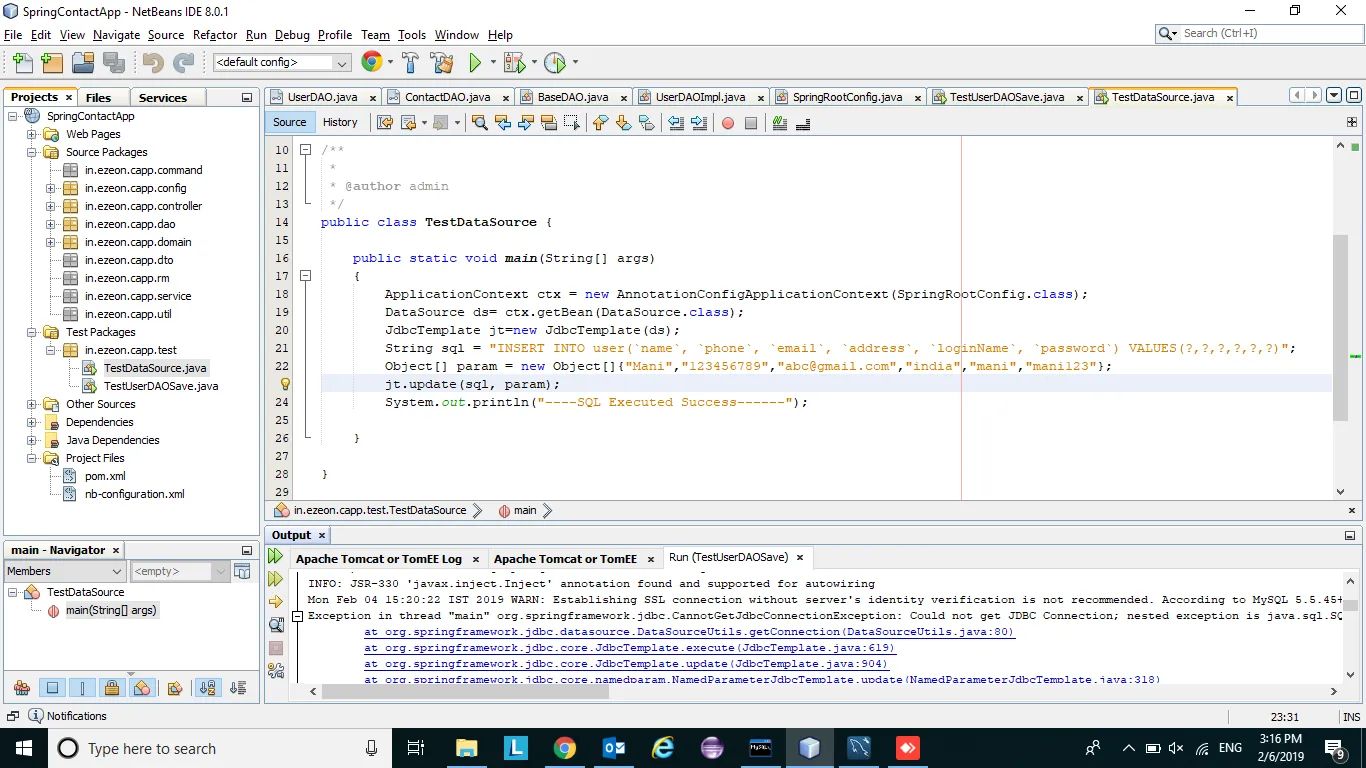Expand the in.ezeon.capp.dao package node
This screenshot has width=1366, height=768.
click(x=51, y=224)
